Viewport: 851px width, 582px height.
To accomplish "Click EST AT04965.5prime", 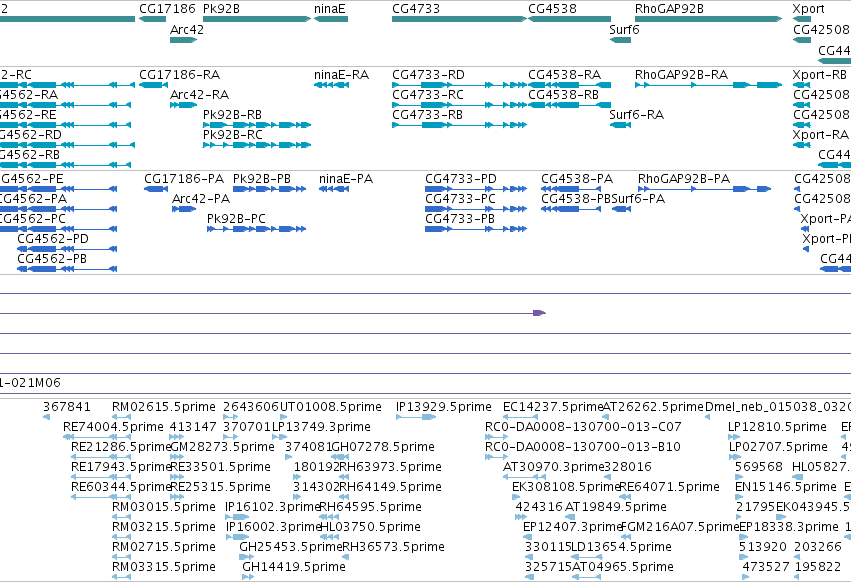I will pyautogui.click(x=623, y=567).
